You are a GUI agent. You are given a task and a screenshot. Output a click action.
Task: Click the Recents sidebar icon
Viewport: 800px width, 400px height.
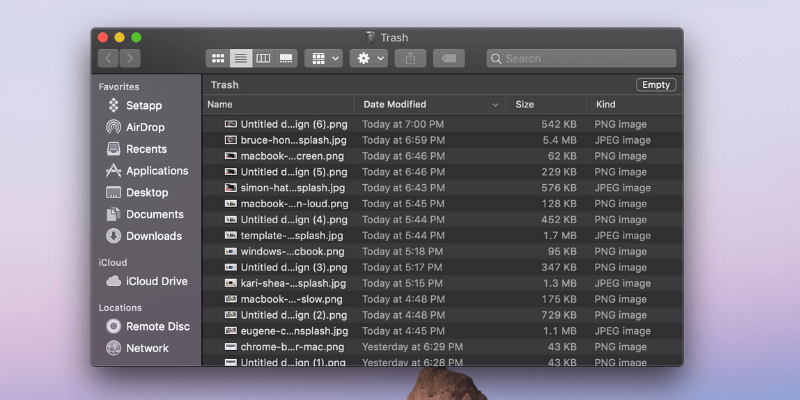(x=113, y=149)
